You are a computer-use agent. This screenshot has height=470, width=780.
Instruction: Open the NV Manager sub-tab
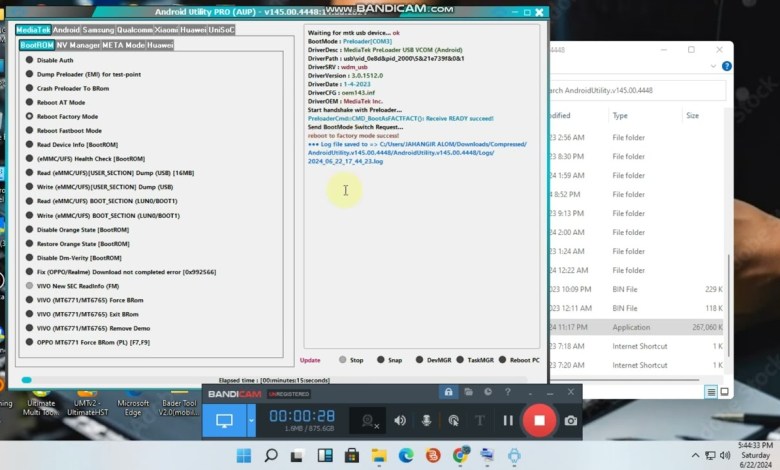coord(77,45)
